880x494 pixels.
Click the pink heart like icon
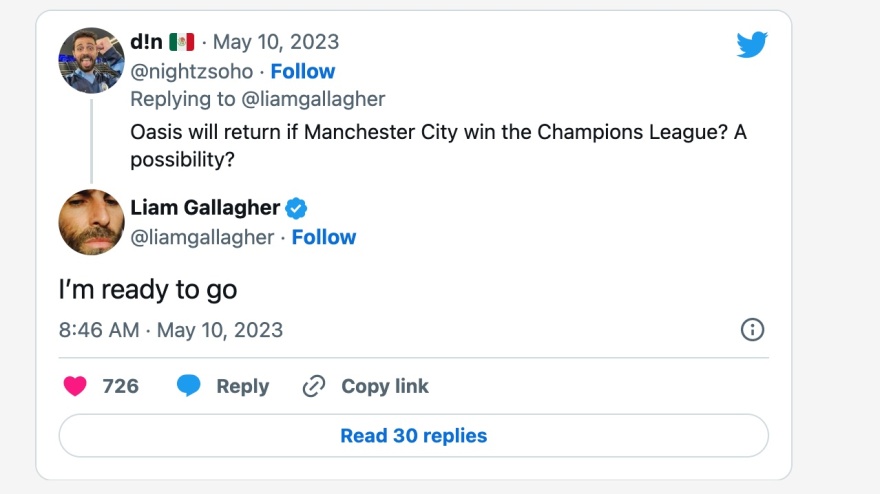coord(75,386)
